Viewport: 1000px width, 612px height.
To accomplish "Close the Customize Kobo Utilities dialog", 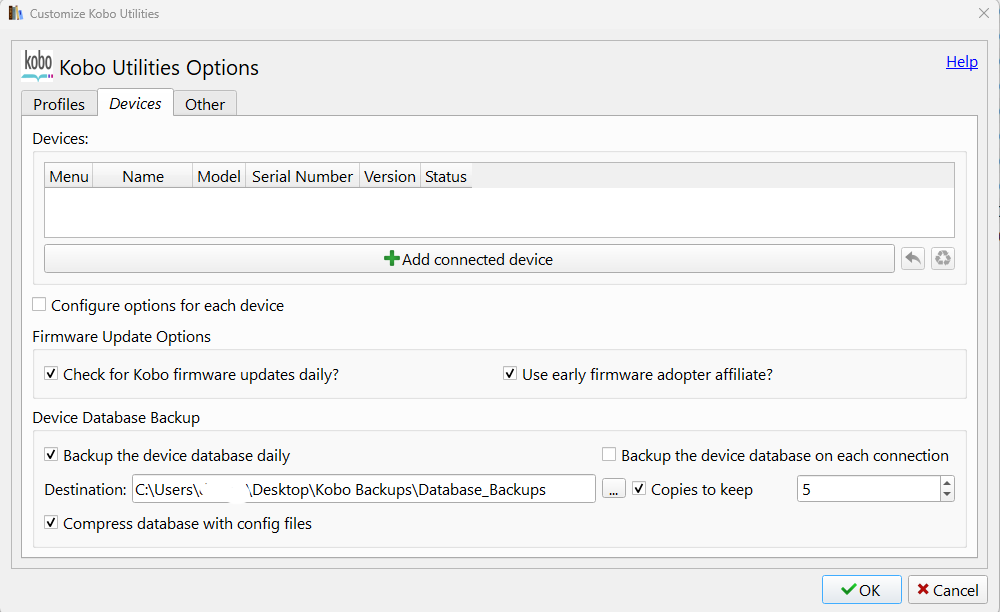I will point(983,14).
